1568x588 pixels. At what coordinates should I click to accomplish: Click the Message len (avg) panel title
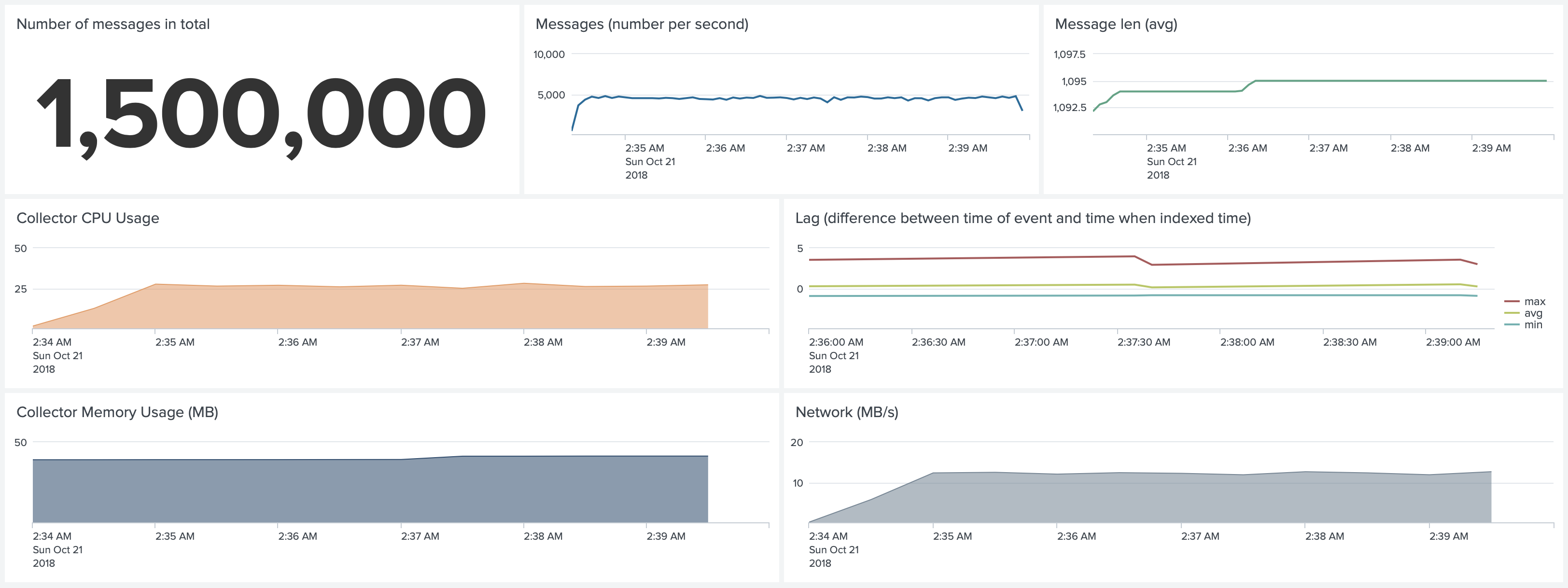click(1115, 24)
